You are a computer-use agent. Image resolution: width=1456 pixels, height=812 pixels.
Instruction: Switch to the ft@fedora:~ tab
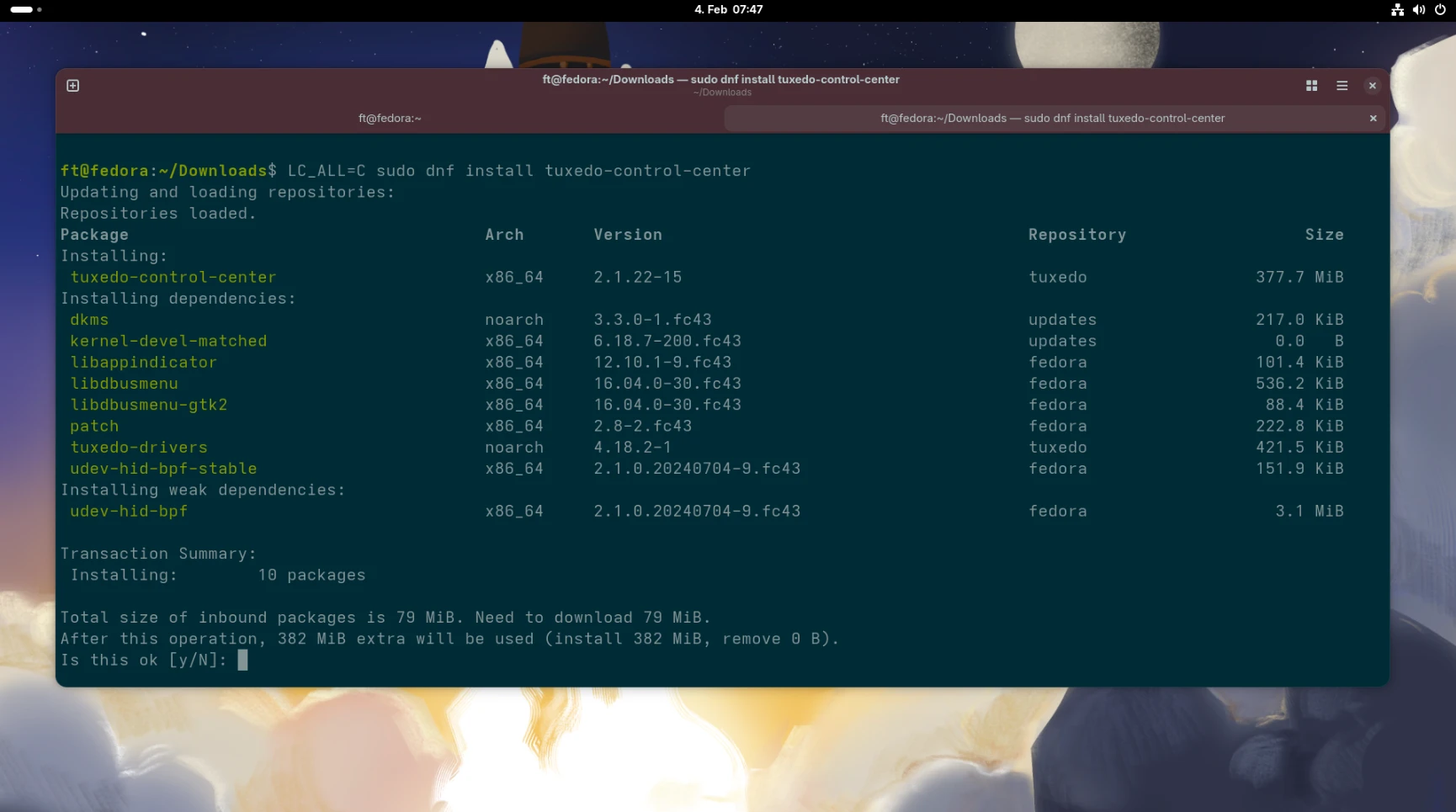click(390, 119)
